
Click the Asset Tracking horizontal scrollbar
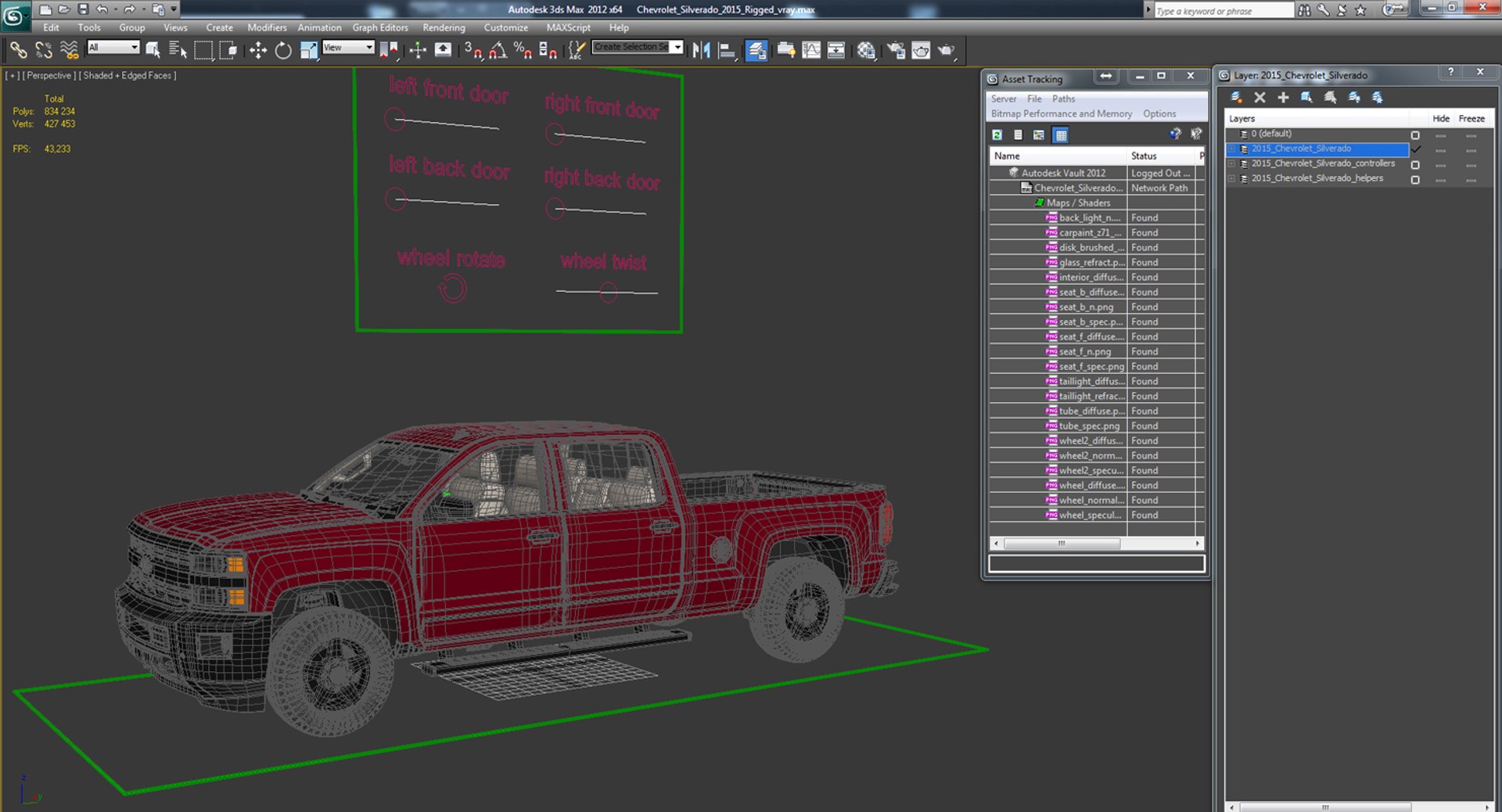[x=1097, y=543]
